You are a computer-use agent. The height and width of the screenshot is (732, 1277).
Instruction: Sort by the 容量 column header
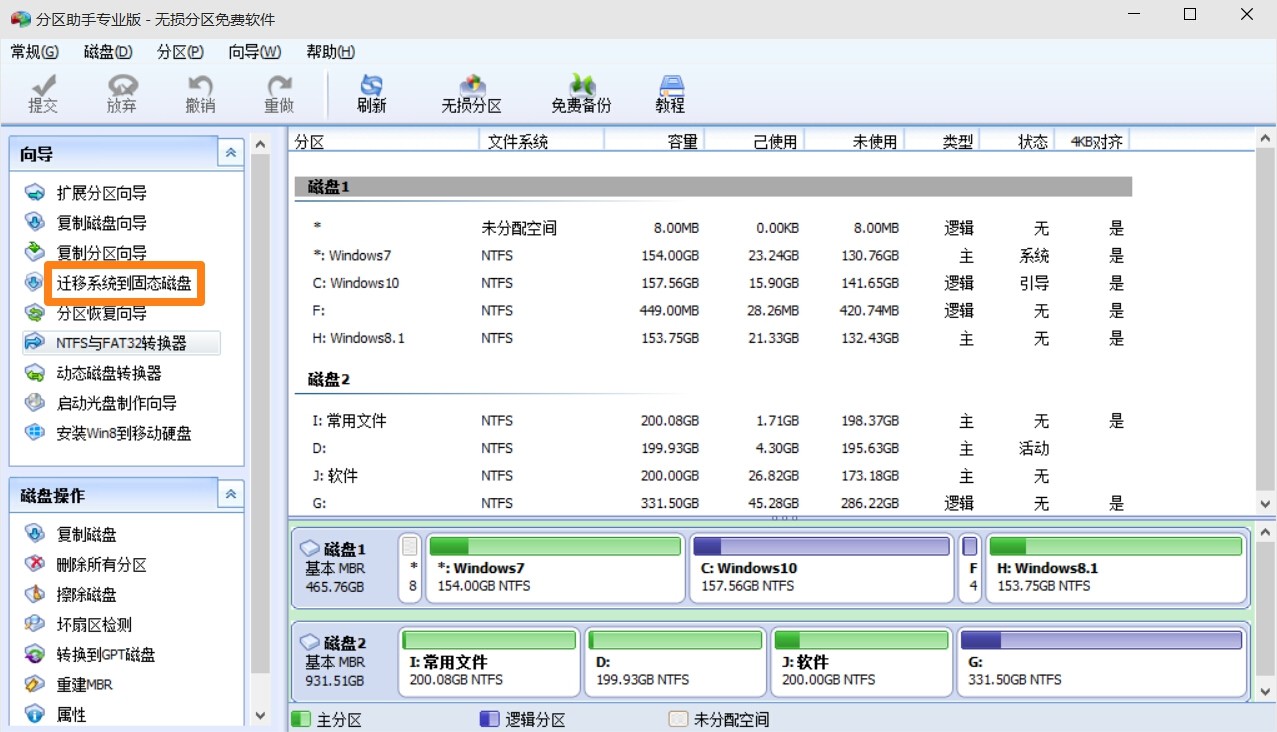(654, 142)
